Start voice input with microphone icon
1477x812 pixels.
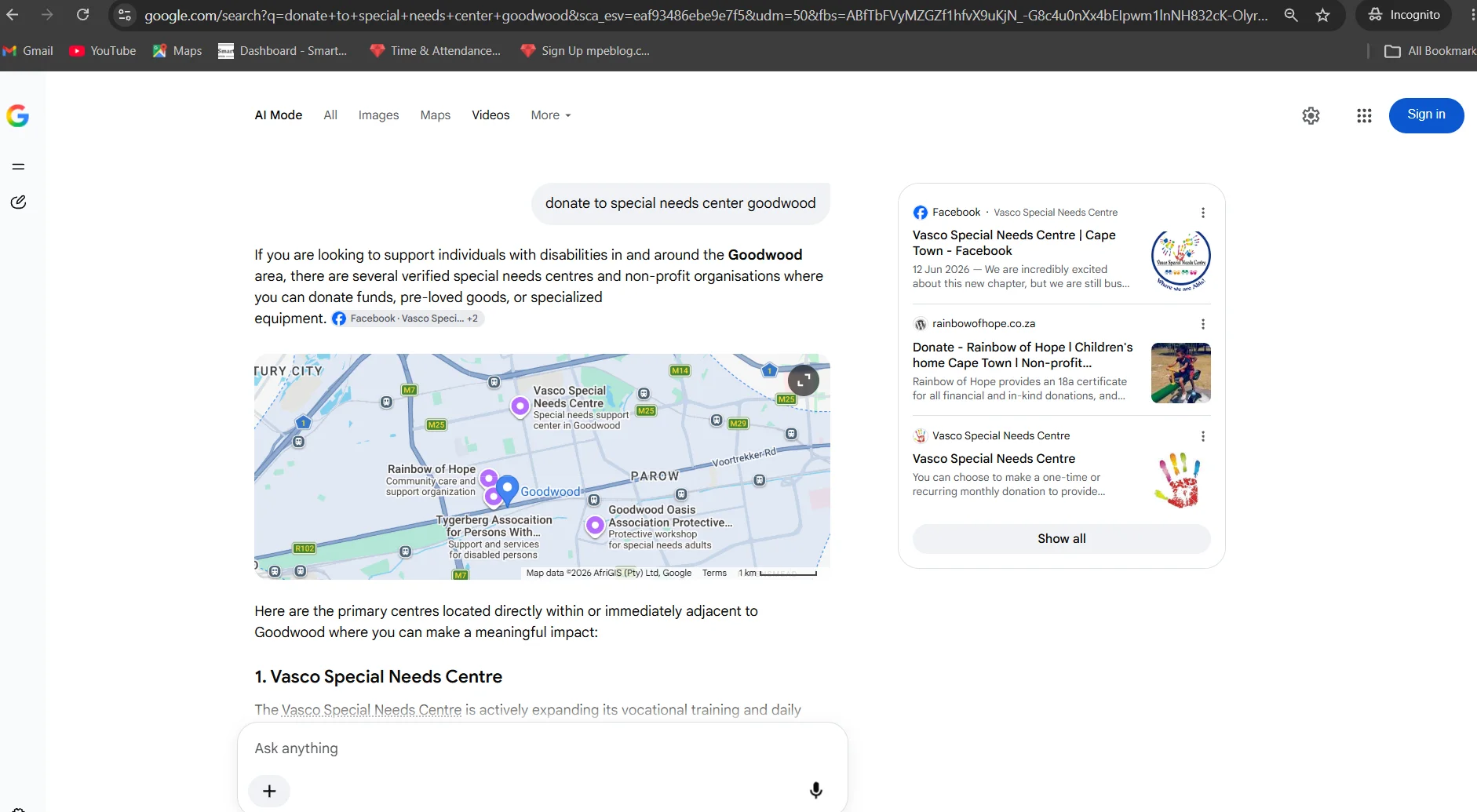click(815, 791)
